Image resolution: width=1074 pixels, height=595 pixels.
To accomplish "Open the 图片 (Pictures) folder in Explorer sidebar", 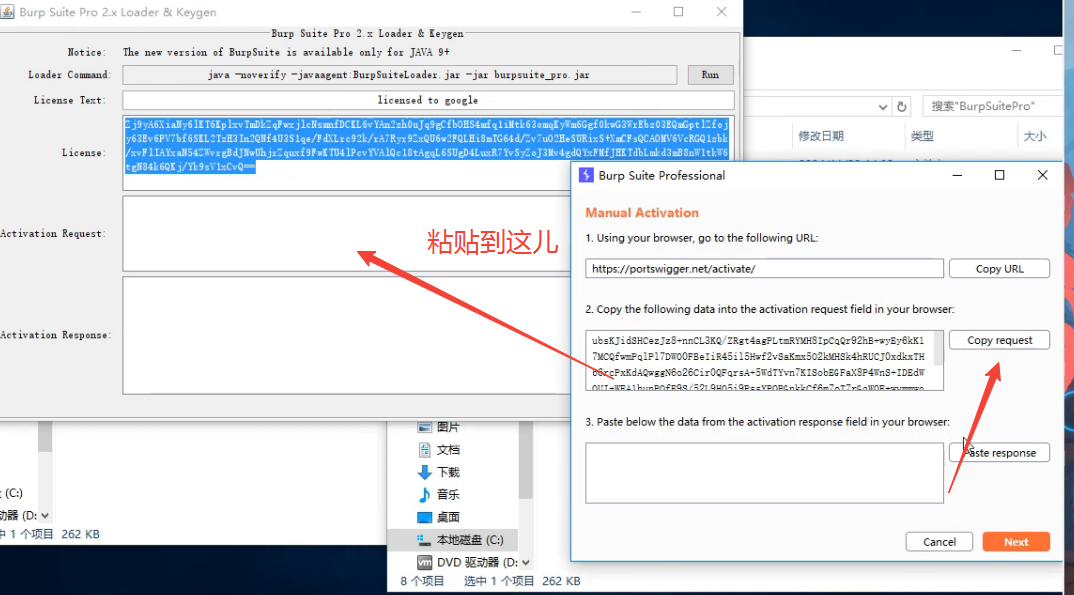I will 448,427.
